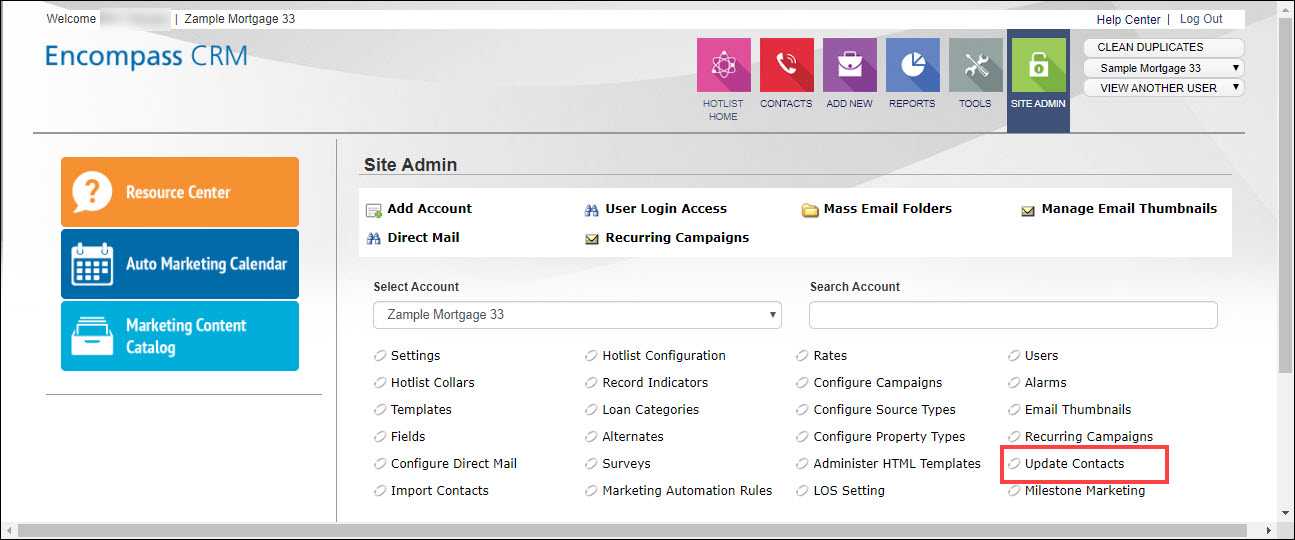Viewport: 1295px width, 540px height.
Task: Open the Update Contacts link
Action: [x=1074, y=464]
